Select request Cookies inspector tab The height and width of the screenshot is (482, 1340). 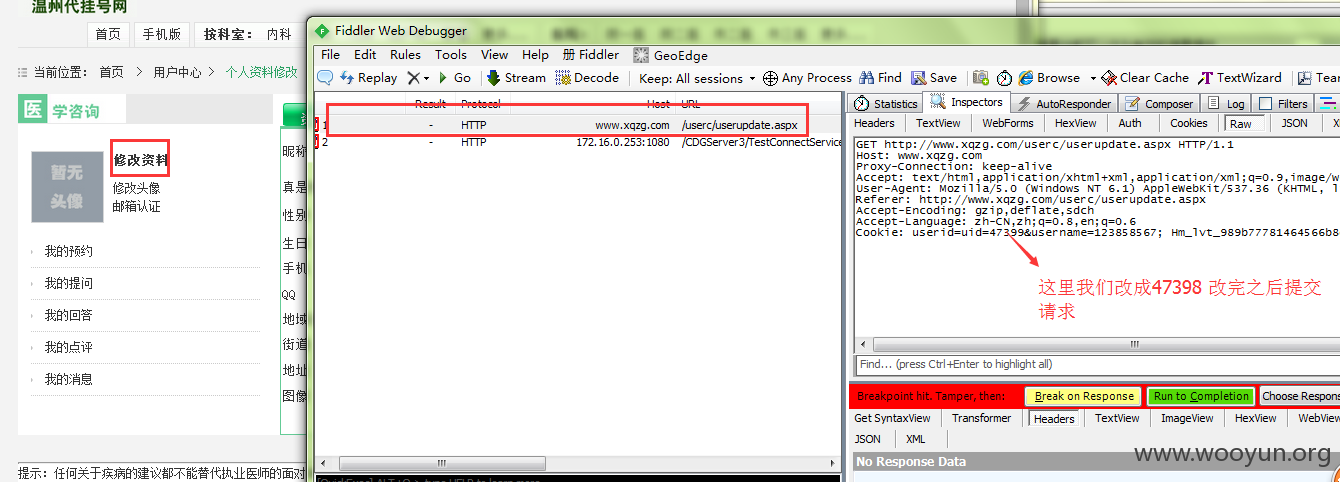coord(1189,123)
